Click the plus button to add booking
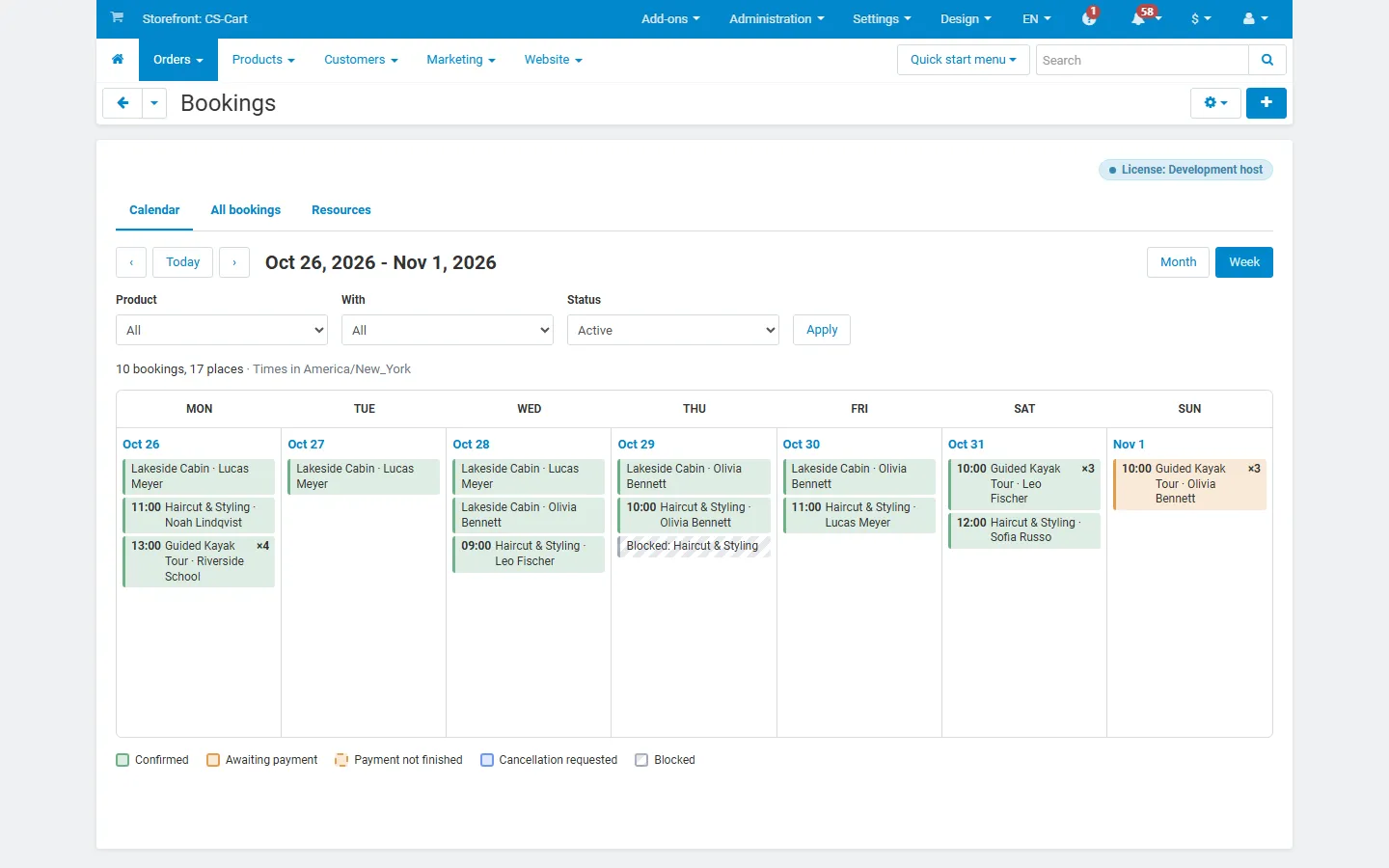This screenshot has width=1389, height=868. click(x=1266, y=103)
